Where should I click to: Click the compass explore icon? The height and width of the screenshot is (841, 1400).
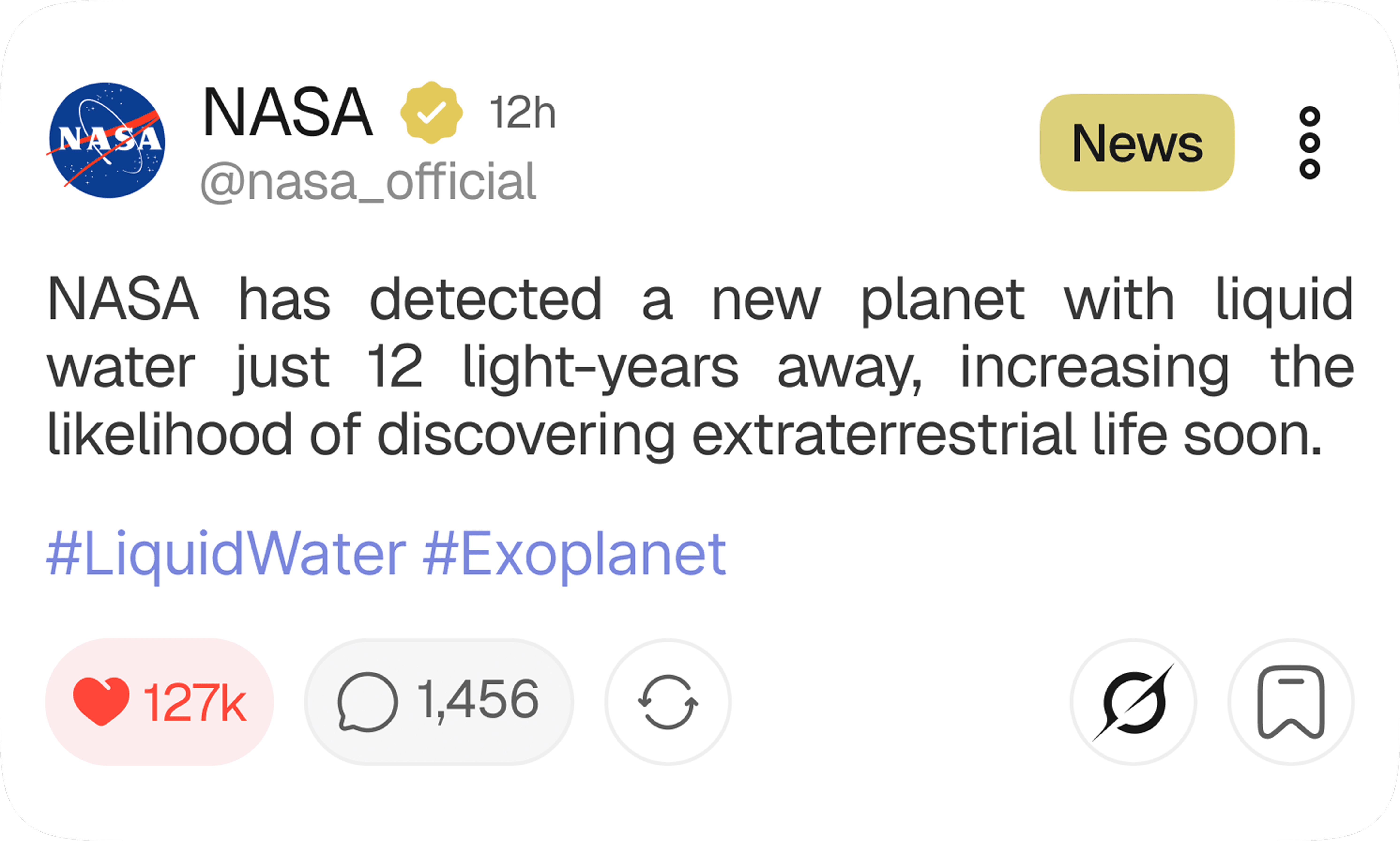click(1133, 702)
